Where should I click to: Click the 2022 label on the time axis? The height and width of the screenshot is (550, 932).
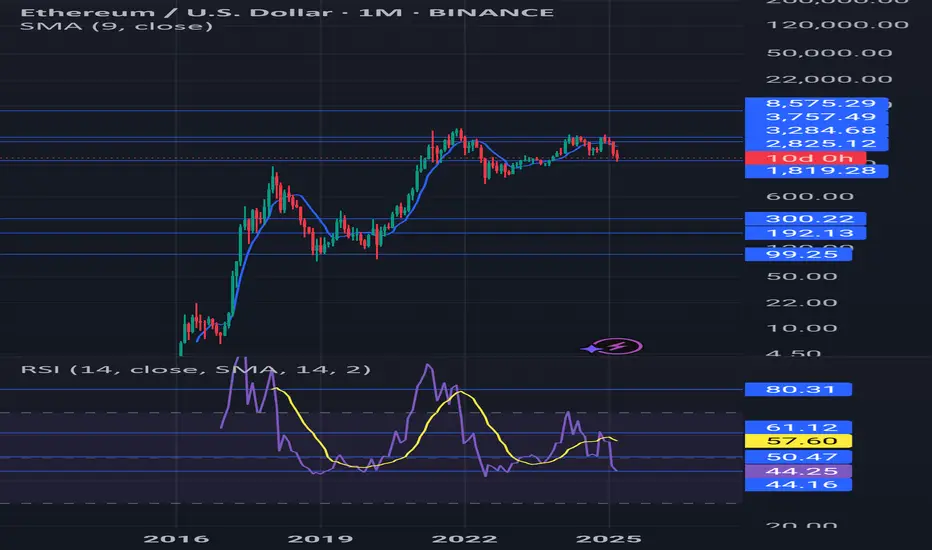[464, 539]
